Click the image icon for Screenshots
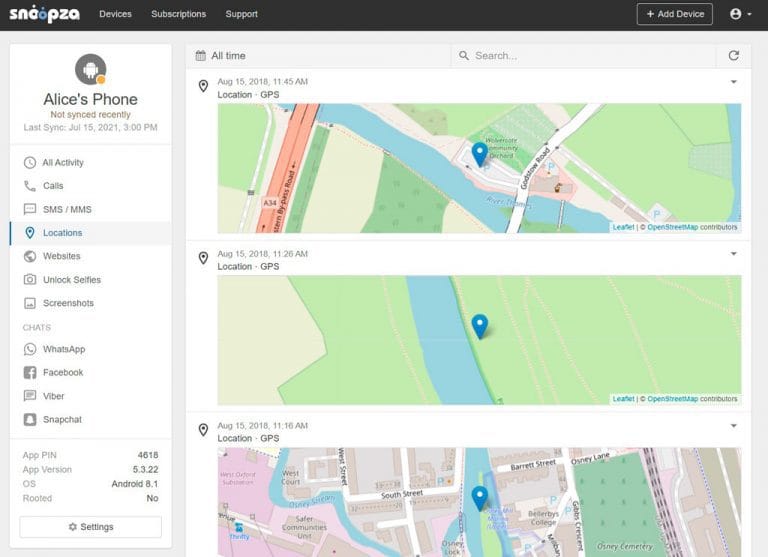Viewport: 768px width, 557px height. click(30, 303)
